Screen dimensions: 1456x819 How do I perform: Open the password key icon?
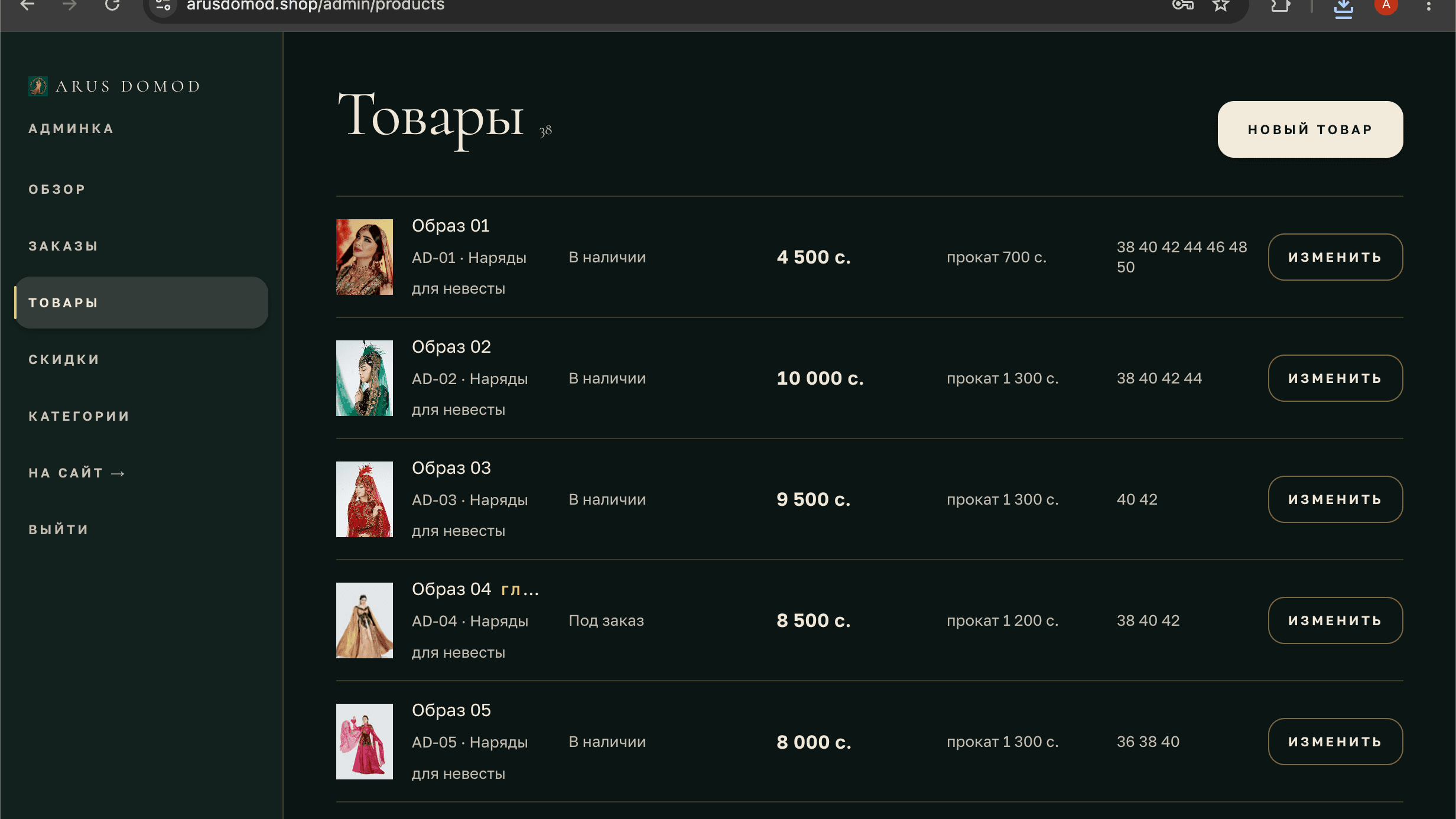1183,5
